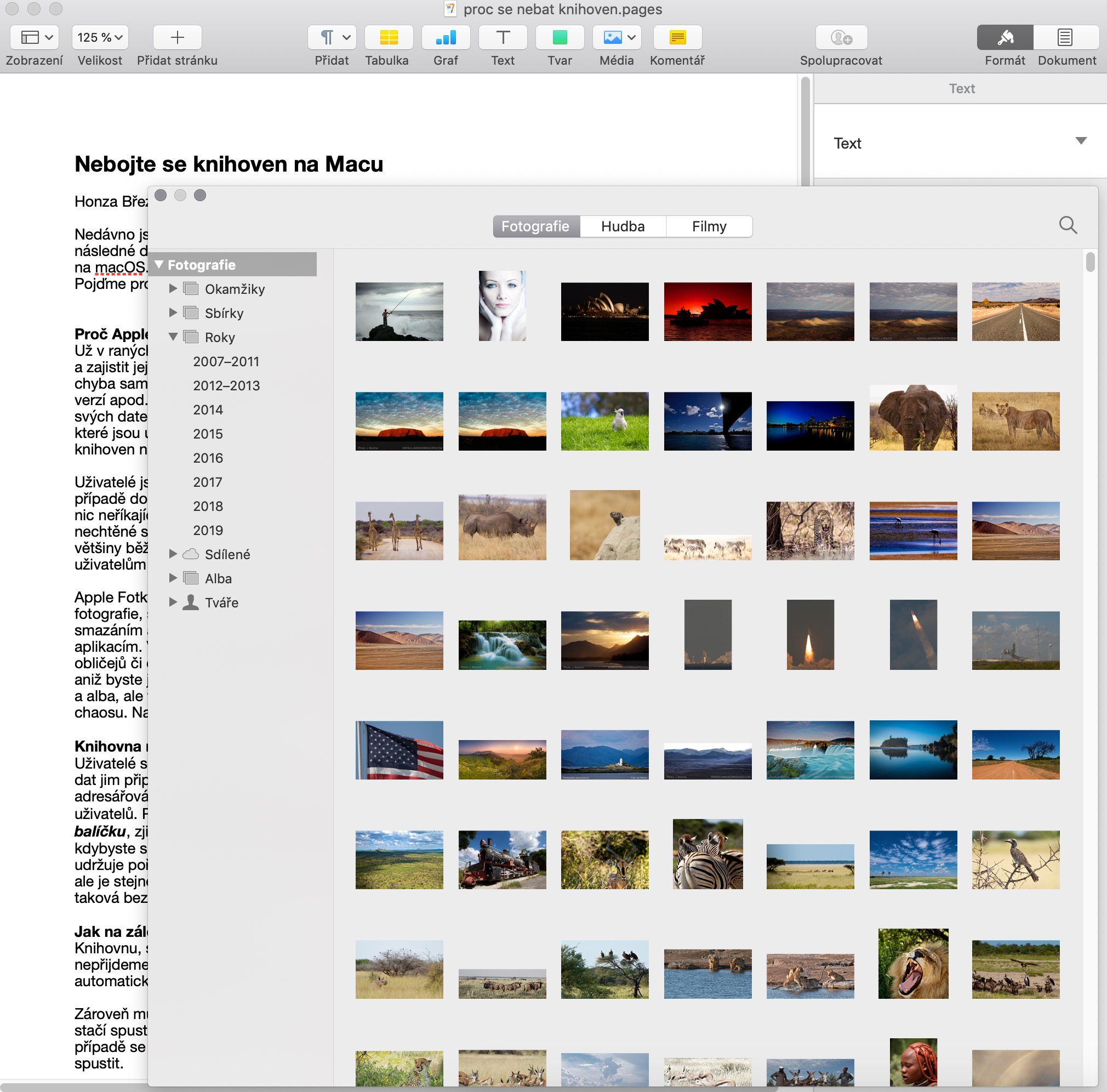The image size is (1107, 1092).
Task: Add a note with Komentář icon
Action: (677, 38)
